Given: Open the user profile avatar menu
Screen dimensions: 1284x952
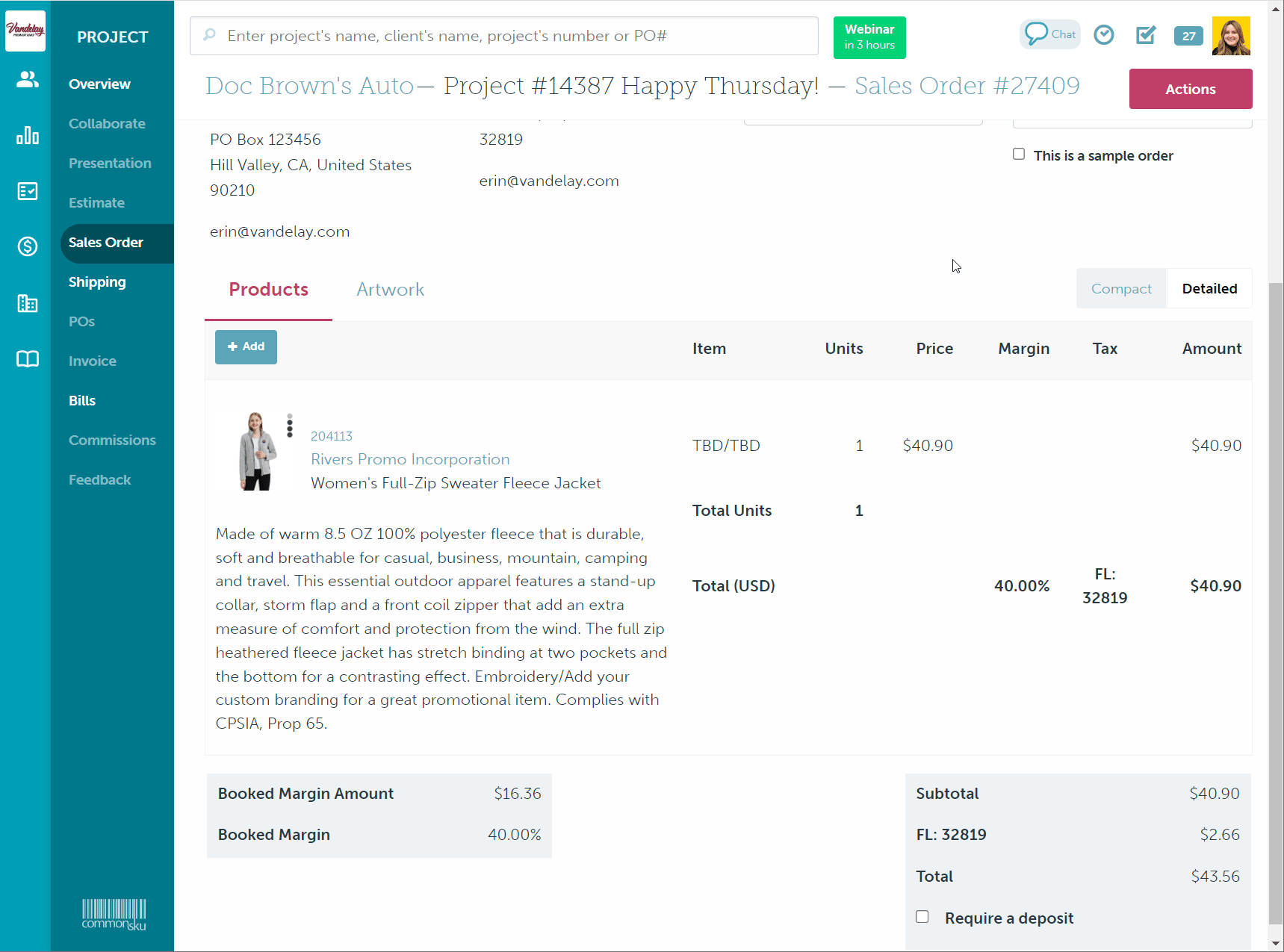Looking at the screenshot, I should point(1230,36).
